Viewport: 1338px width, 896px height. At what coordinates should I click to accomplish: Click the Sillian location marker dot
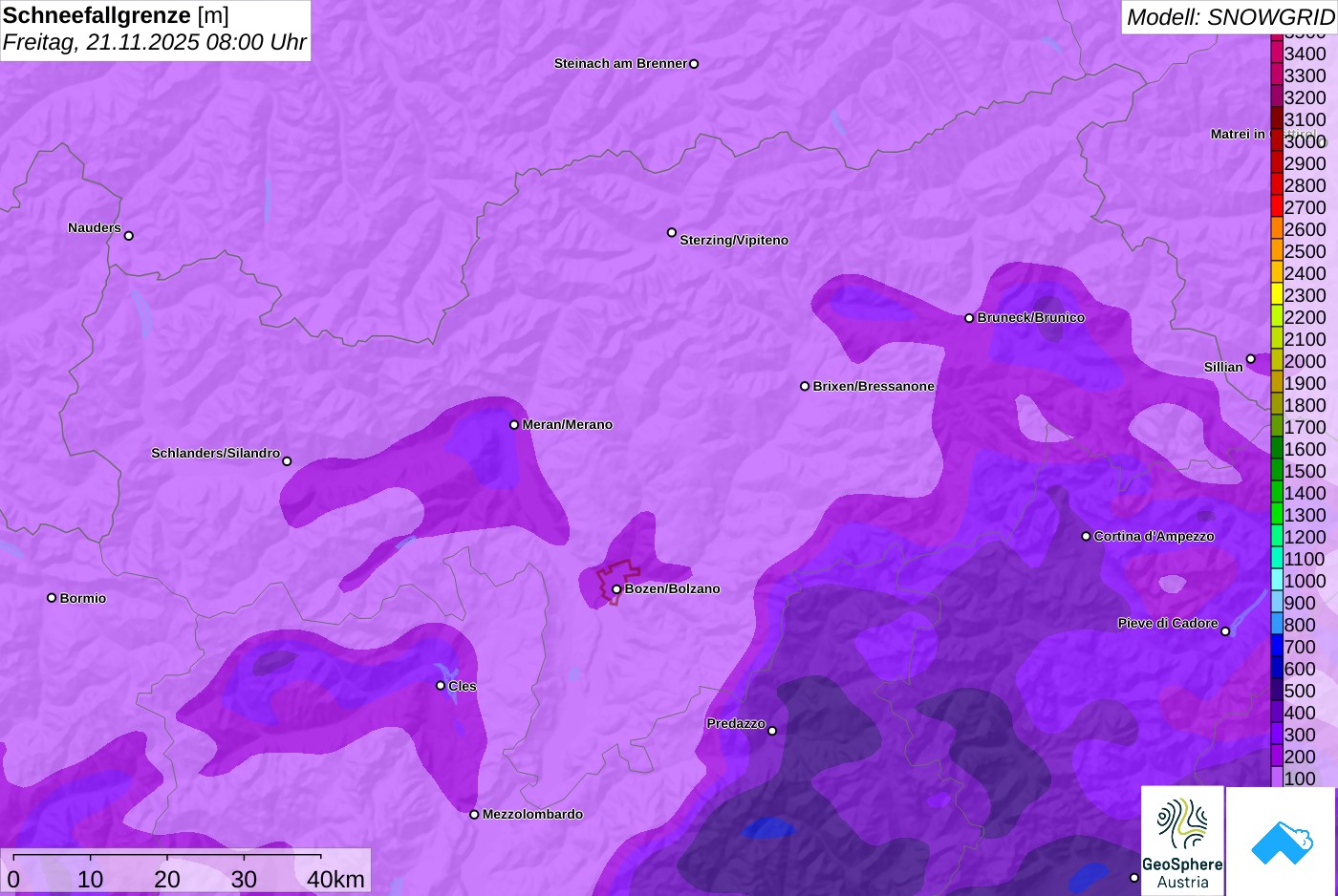click(1251, 359)
